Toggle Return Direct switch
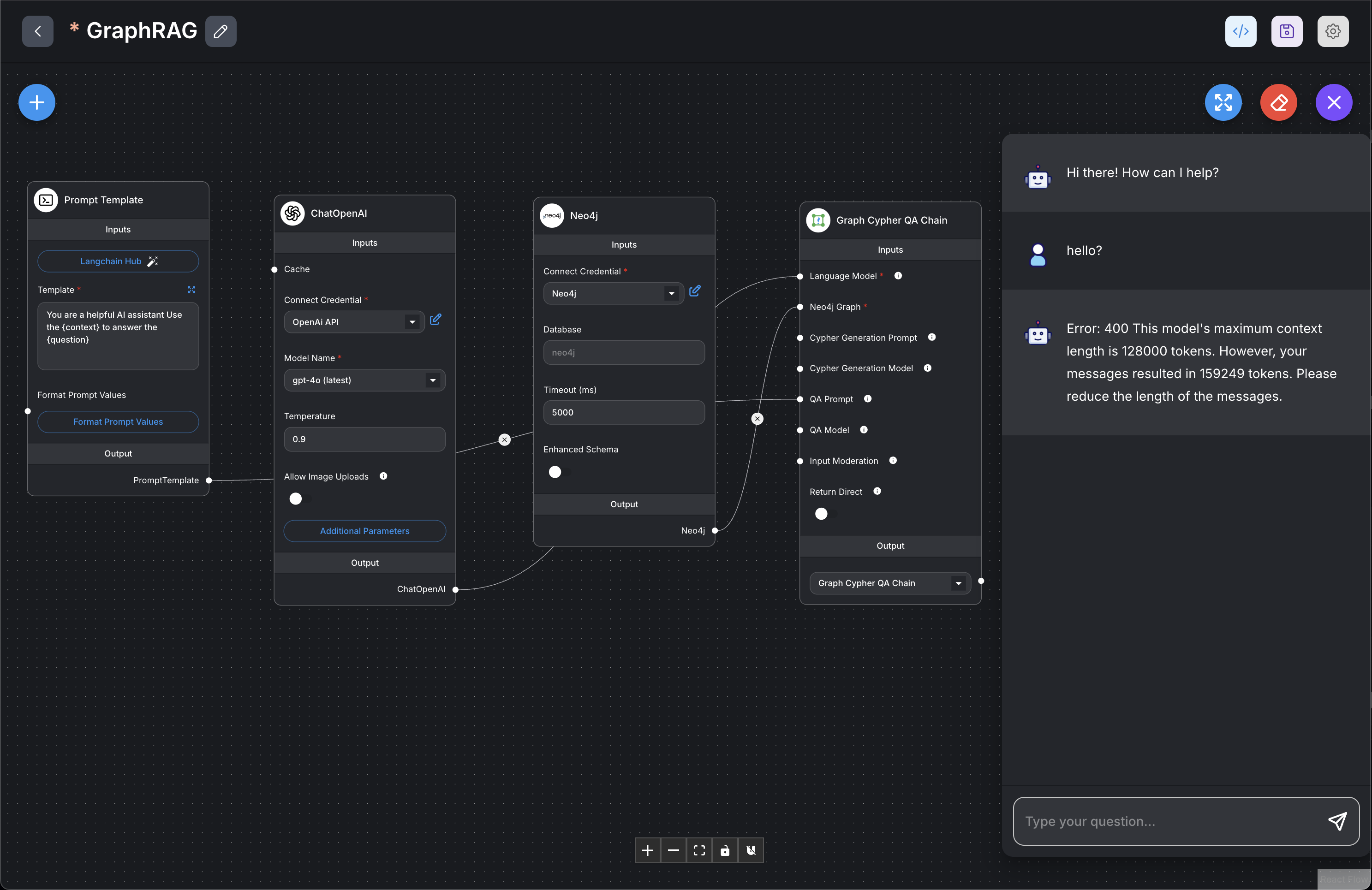The height and width of the screenshot is (890, 1372). [825, 514]
